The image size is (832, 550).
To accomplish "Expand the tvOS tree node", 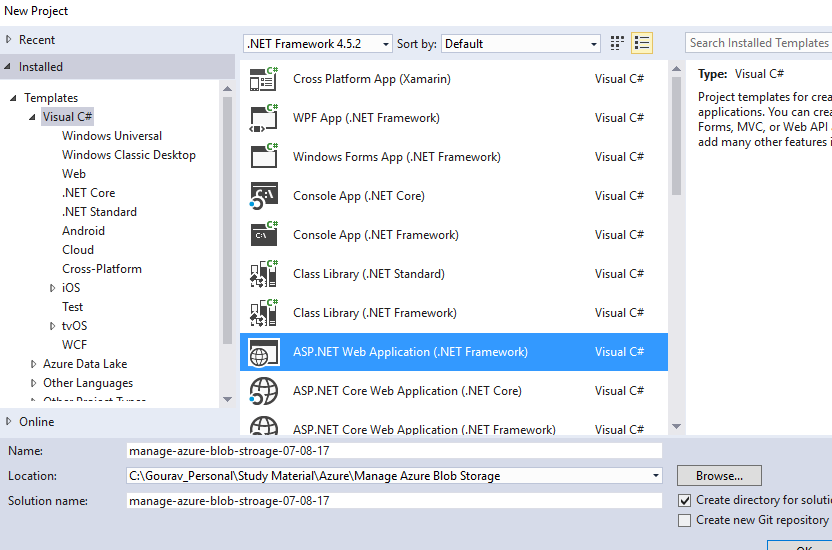I will pyautogui.click(x=52, y=326).
